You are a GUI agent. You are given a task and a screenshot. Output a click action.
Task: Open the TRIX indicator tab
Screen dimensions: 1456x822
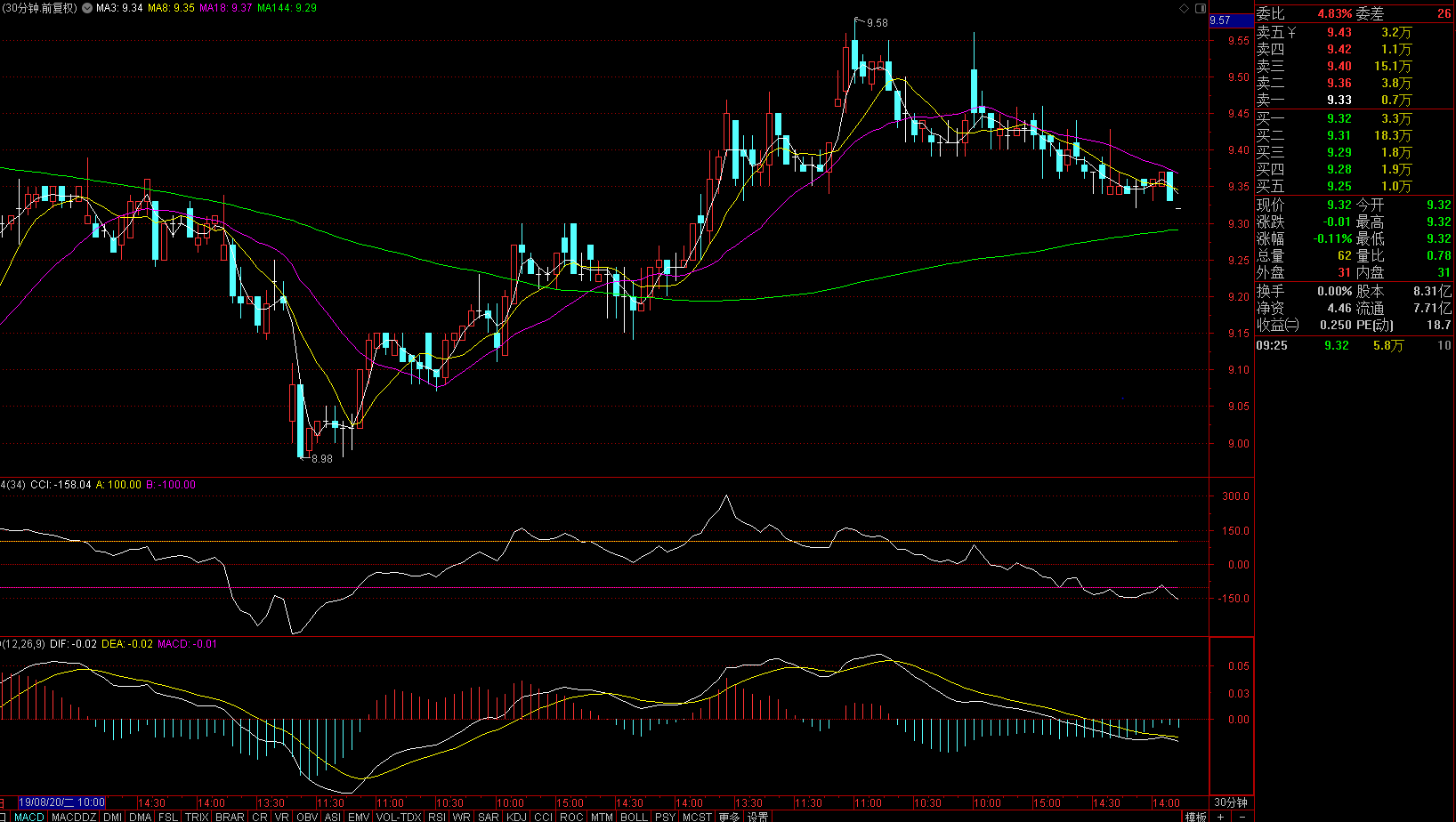(x=197, y=817)
